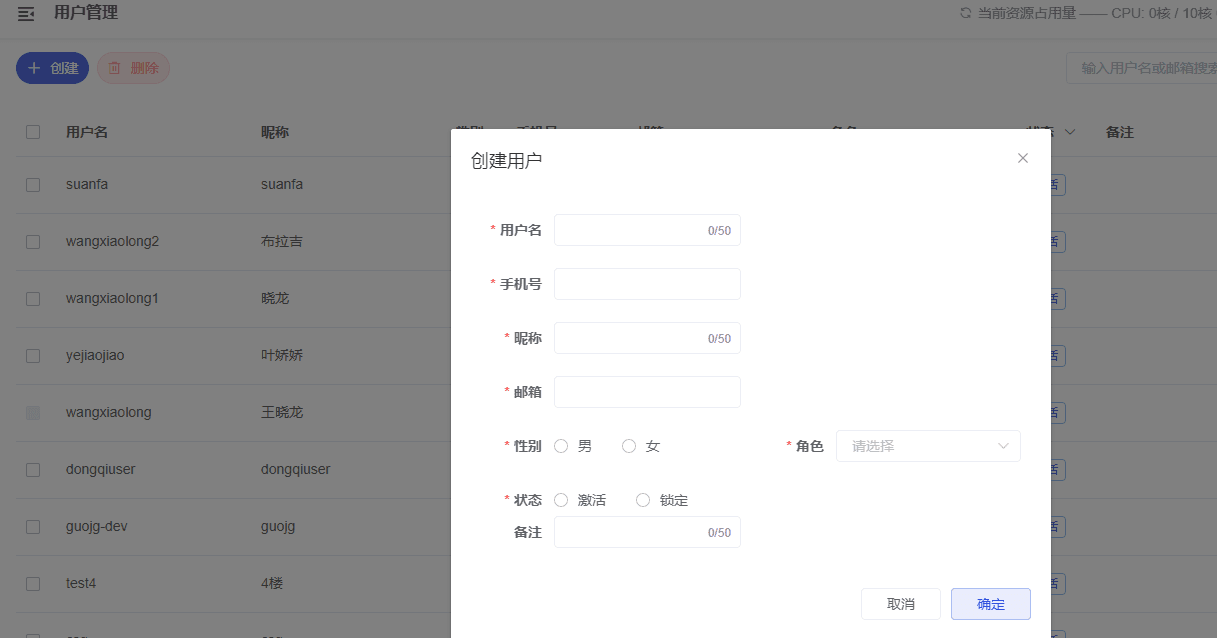Collapse the sidebar menu hamburger icon
Screen dimensions: 1217x638
(26, 14)
